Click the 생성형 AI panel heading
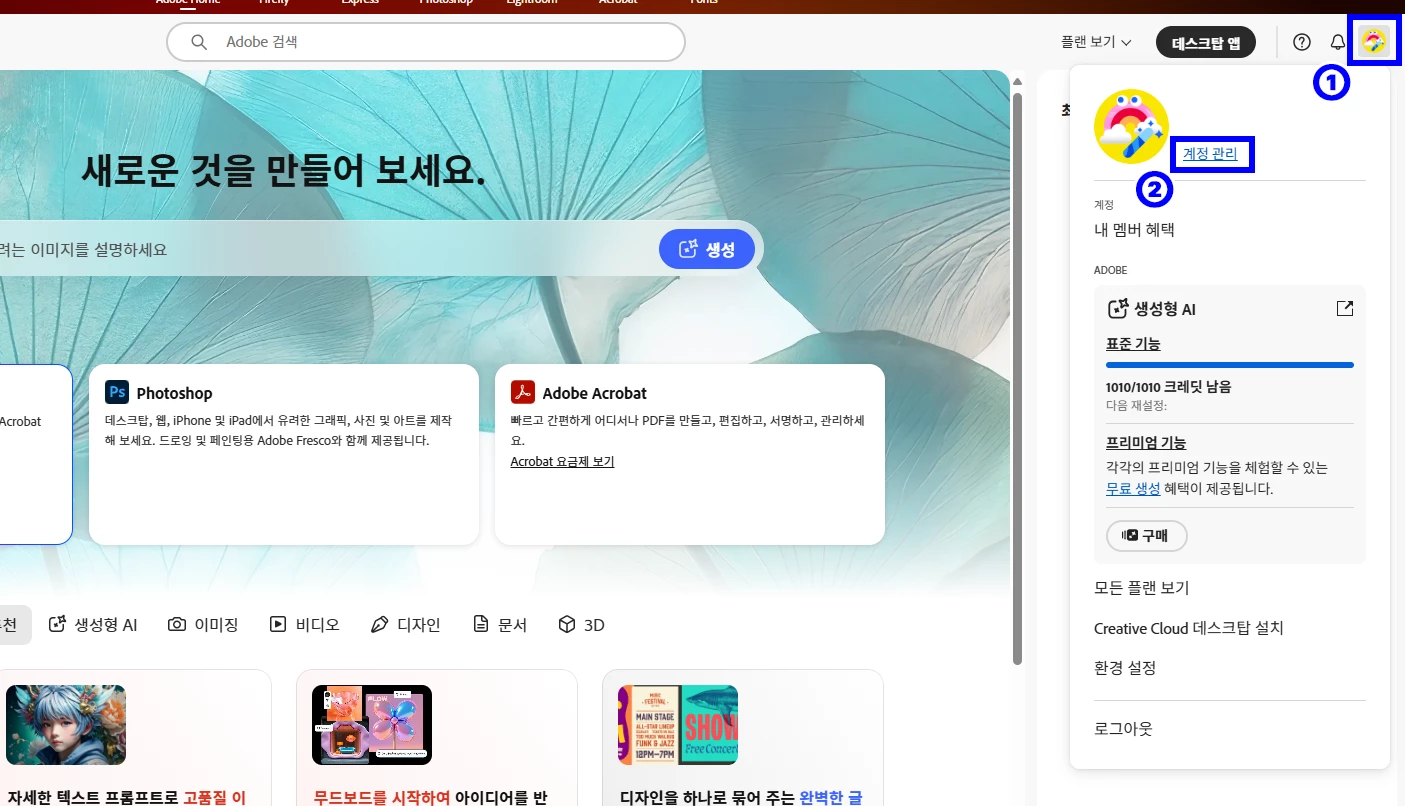This screenshot has width=1405, height=806. [x=1164, y=309]
